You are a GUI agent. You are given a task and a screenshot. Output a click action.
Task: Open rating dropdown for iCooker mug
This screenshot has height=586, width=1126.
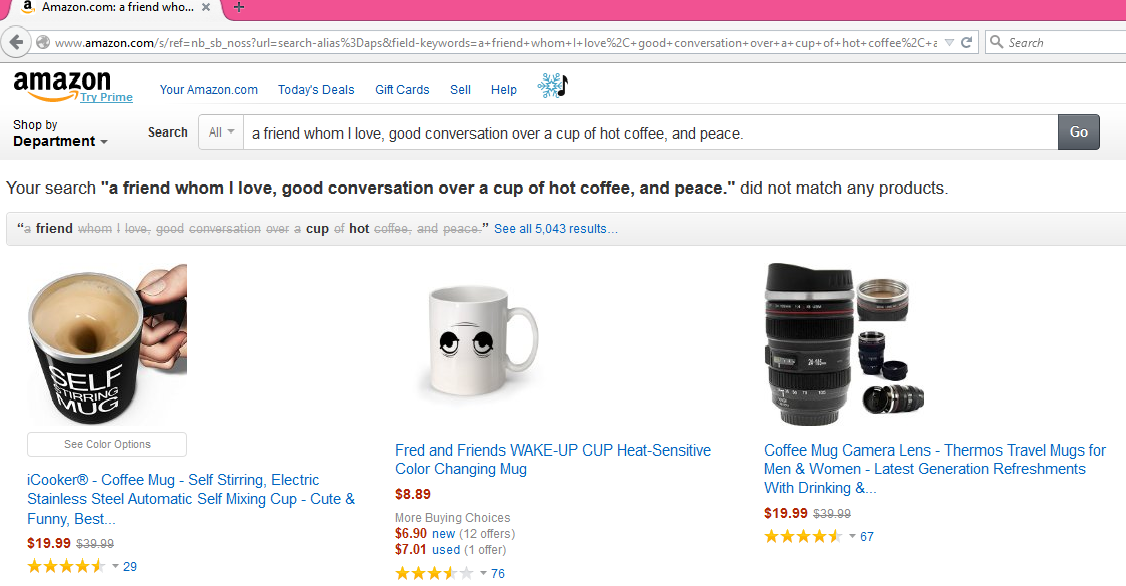pyautogui.click(x=115, y=566)
